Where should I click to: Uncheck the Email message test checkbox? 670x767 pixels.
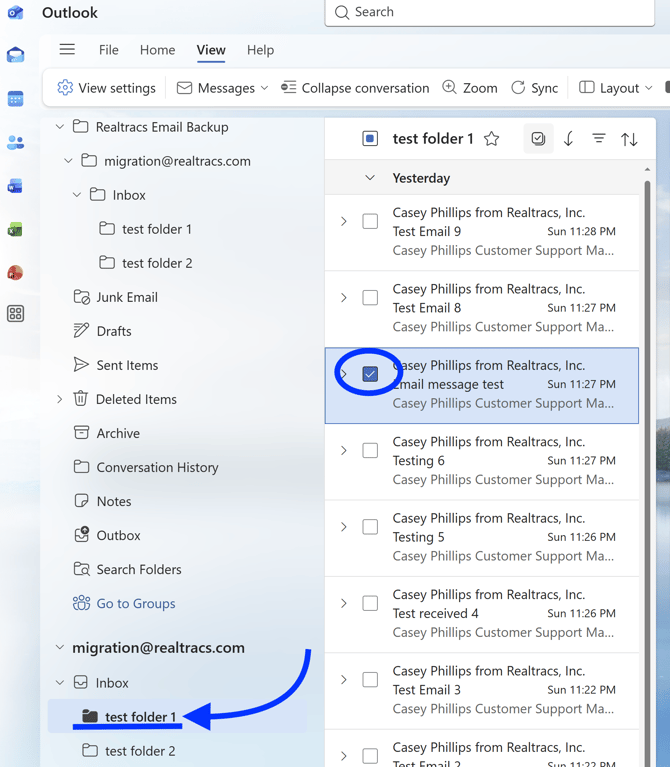pyautogui.click(x=370, y=374)
